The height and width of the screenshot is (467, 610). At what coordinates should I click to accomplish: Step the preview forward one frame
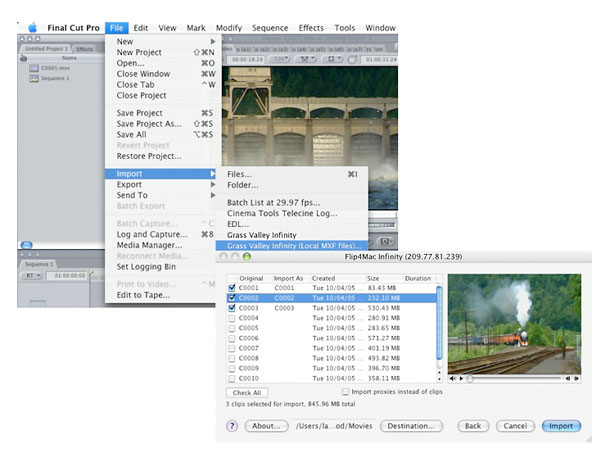[x=577, y=378]
